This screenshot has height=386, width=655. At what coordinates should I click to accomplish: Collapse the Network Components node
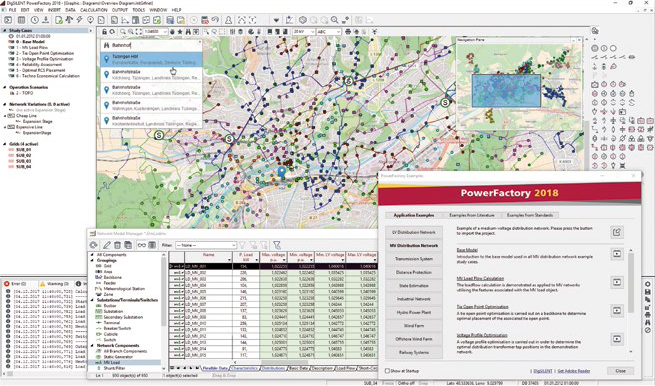92,345
